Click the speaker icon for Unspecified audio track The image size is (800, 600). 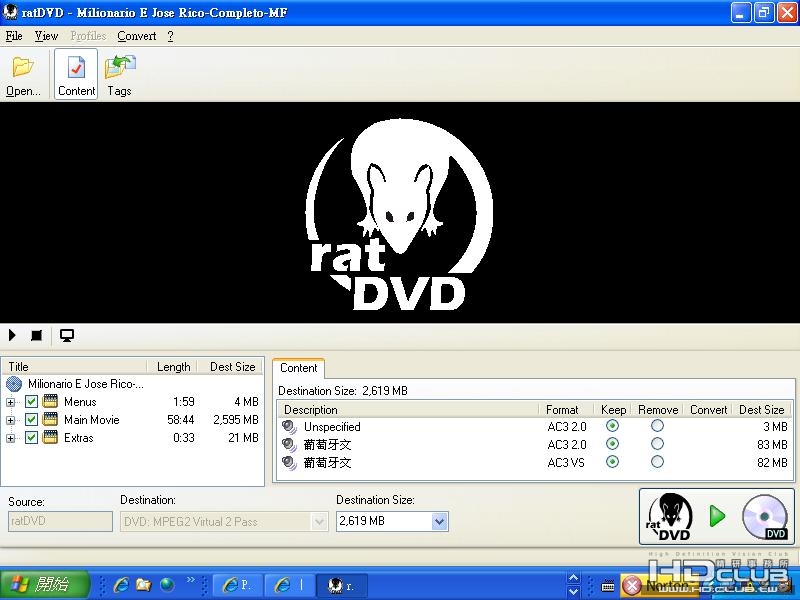coord(289,427)
